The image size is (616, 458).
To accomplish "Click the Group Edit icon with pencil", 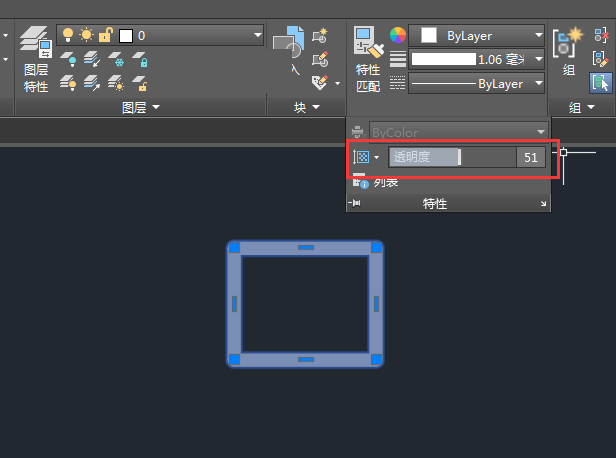I will click(x=601, y=59).
